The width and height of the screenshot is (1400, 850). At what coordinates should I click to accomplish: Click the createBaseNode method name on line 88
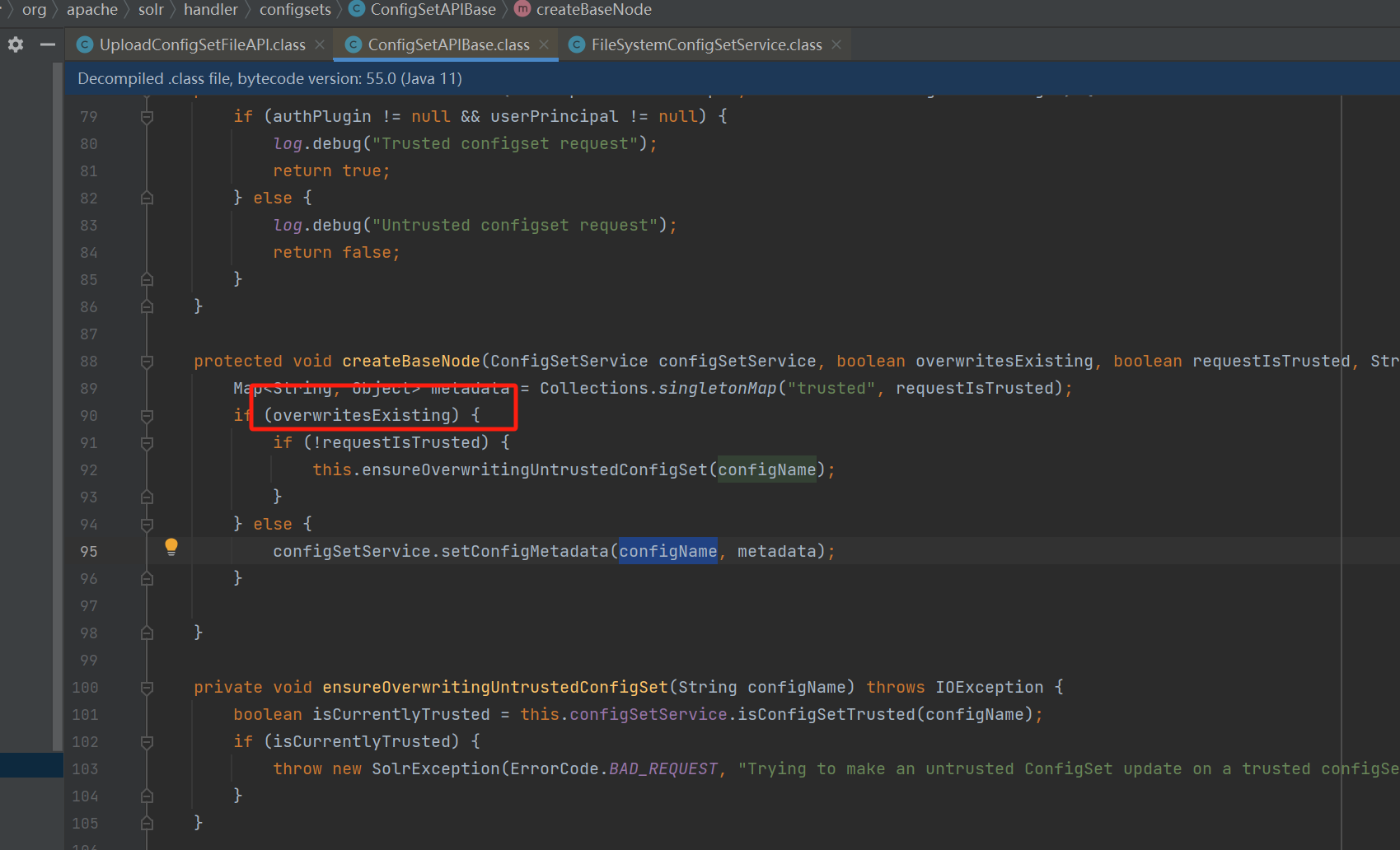pos(411,361)
